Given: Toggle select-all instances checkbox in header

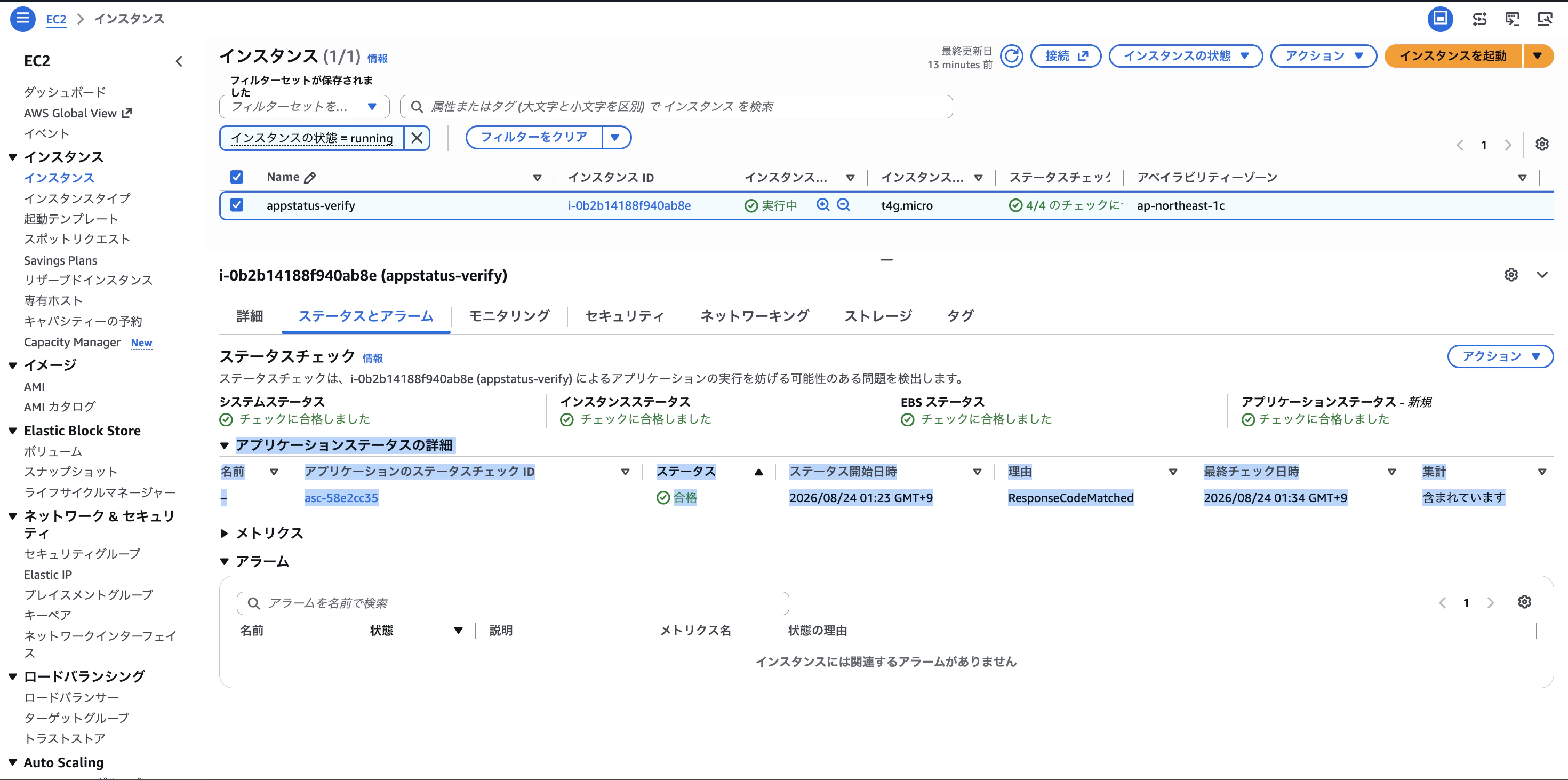Looking at the screenshot, I should click(x=237, y=177).
